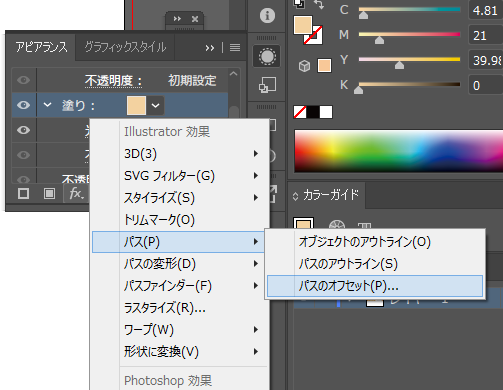This screenshot has width=503, height=390.
Task: Open the パスファインダー(F) submenu
Action: 180,286
